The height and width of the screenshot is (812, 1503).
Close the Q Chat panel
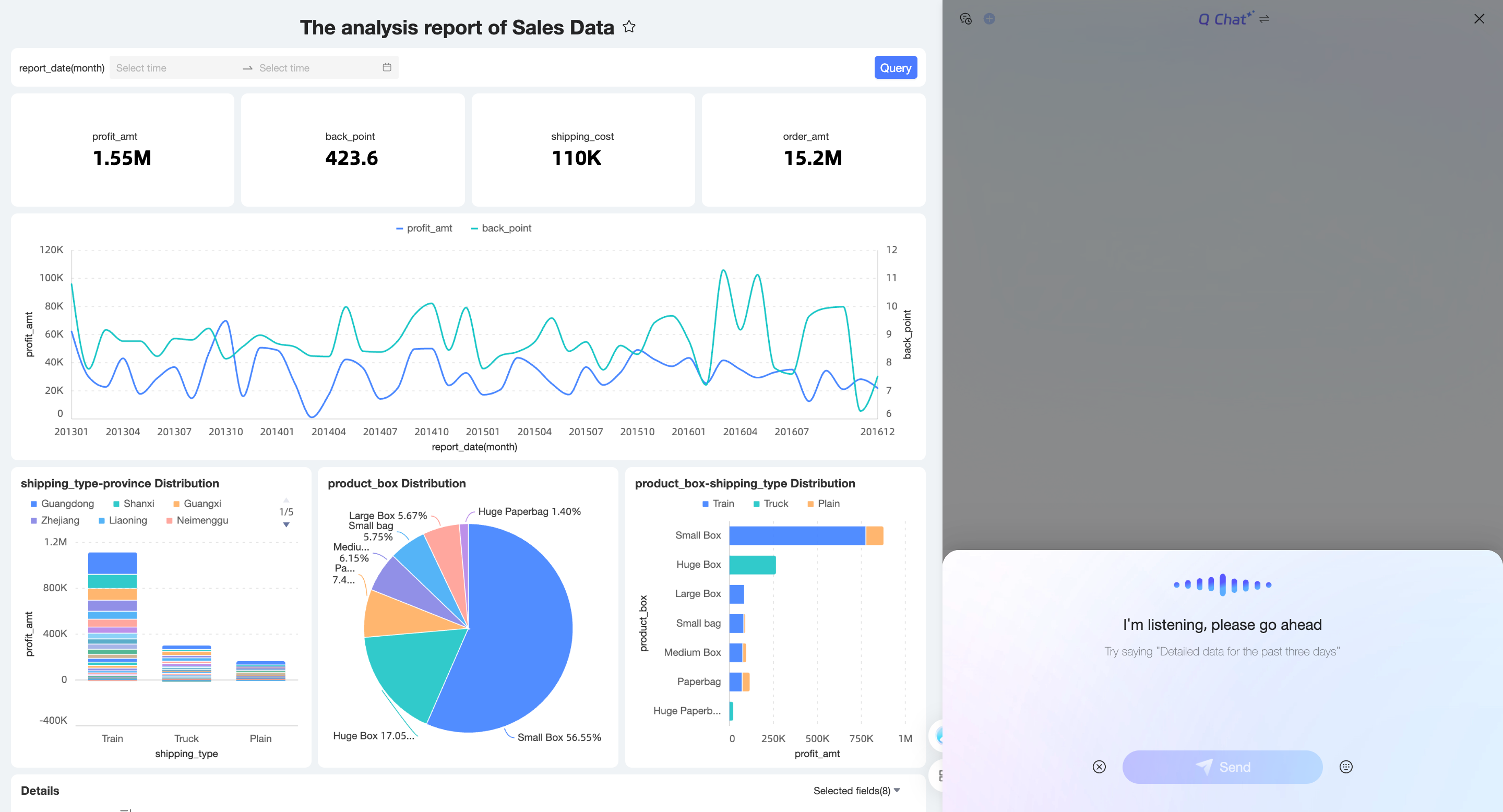[1478, 19]
